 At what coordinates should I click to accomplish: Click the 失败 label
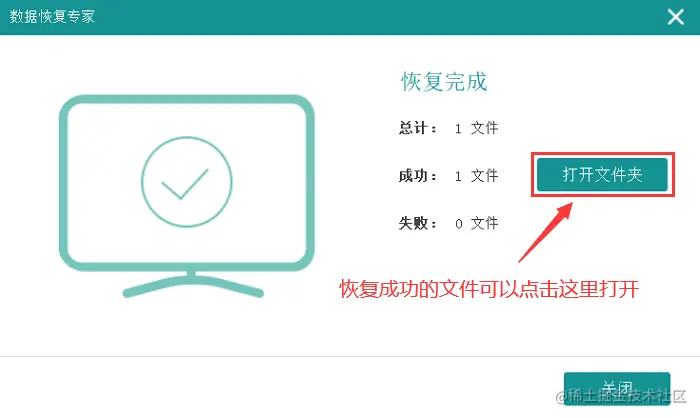point(417,223)
